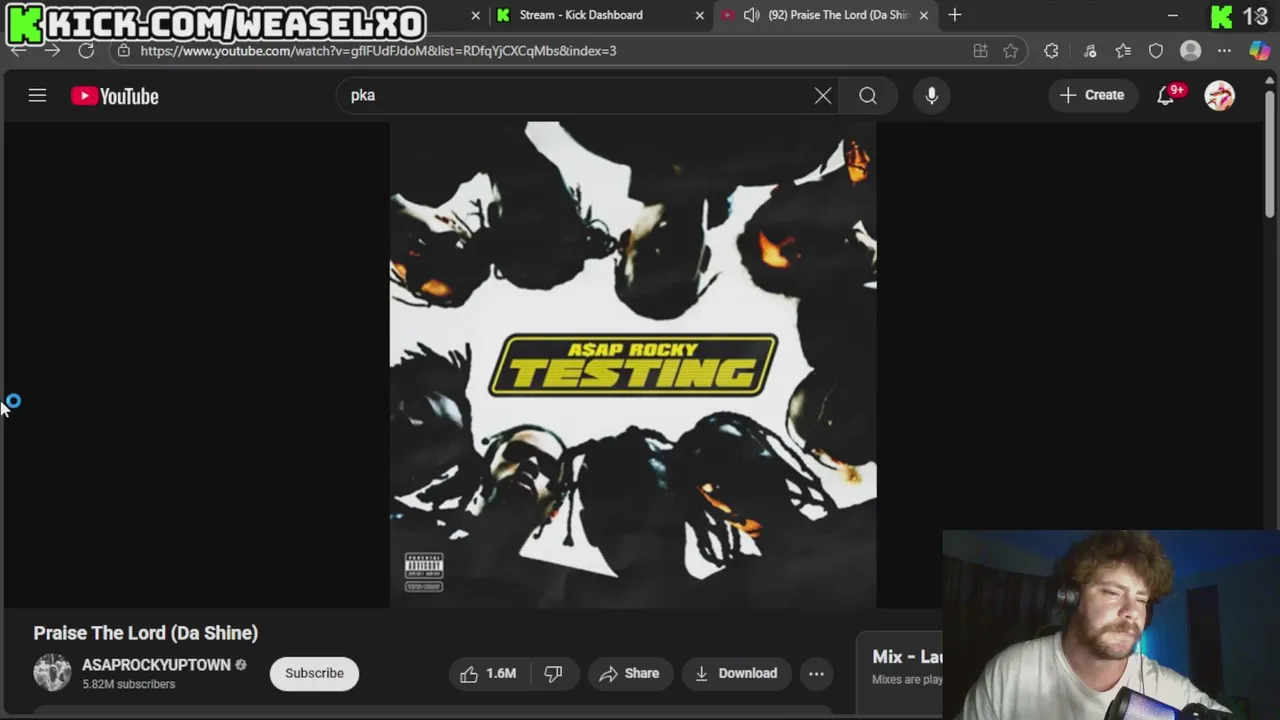This screenshot has height=720, width=1280.
Task: Open the favorites list icon
Action: pos(1123,51)
